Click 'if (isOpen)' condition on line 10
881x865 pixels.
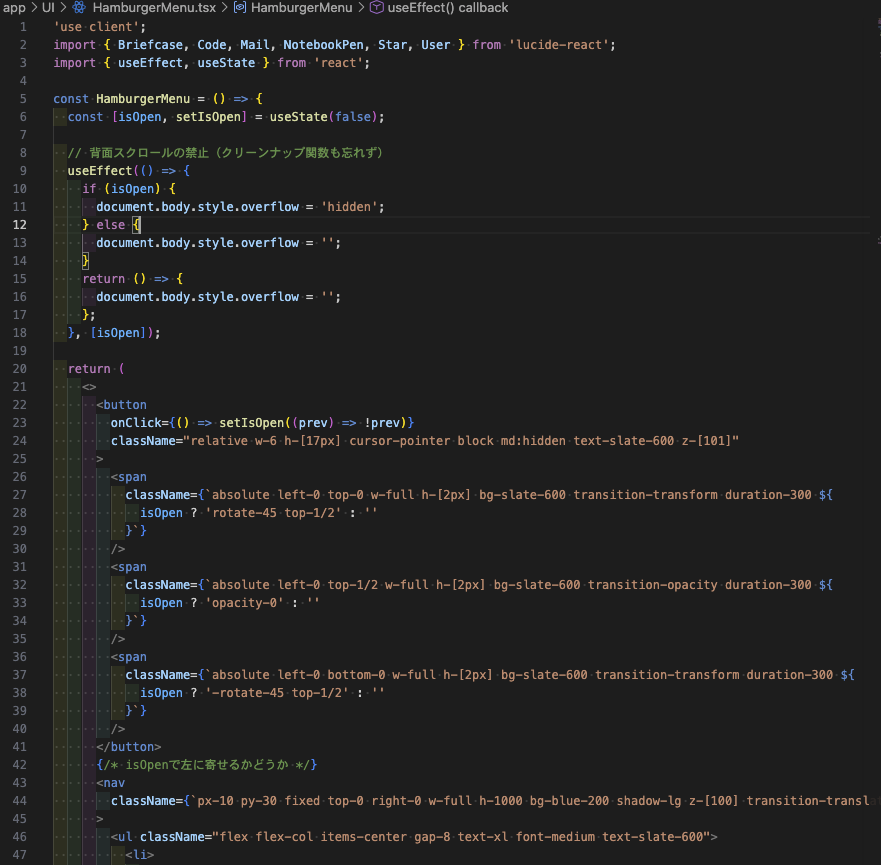coord(121,188)
